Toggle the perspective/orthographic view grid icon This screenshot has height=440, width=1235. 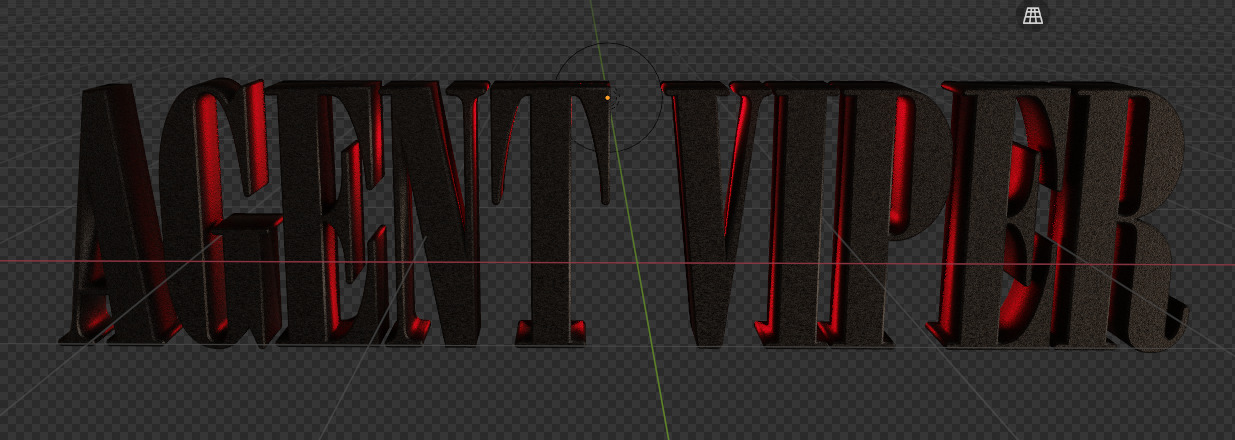[1033, 15]
